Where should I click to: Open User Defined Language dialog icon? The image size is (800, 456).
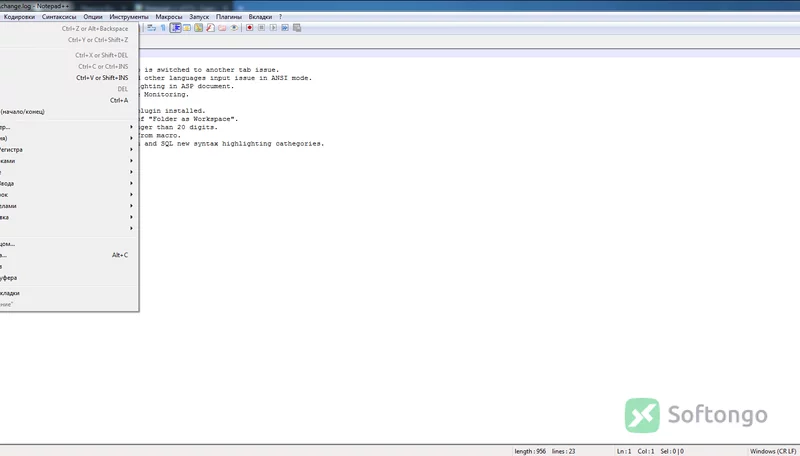coord(187,28)
